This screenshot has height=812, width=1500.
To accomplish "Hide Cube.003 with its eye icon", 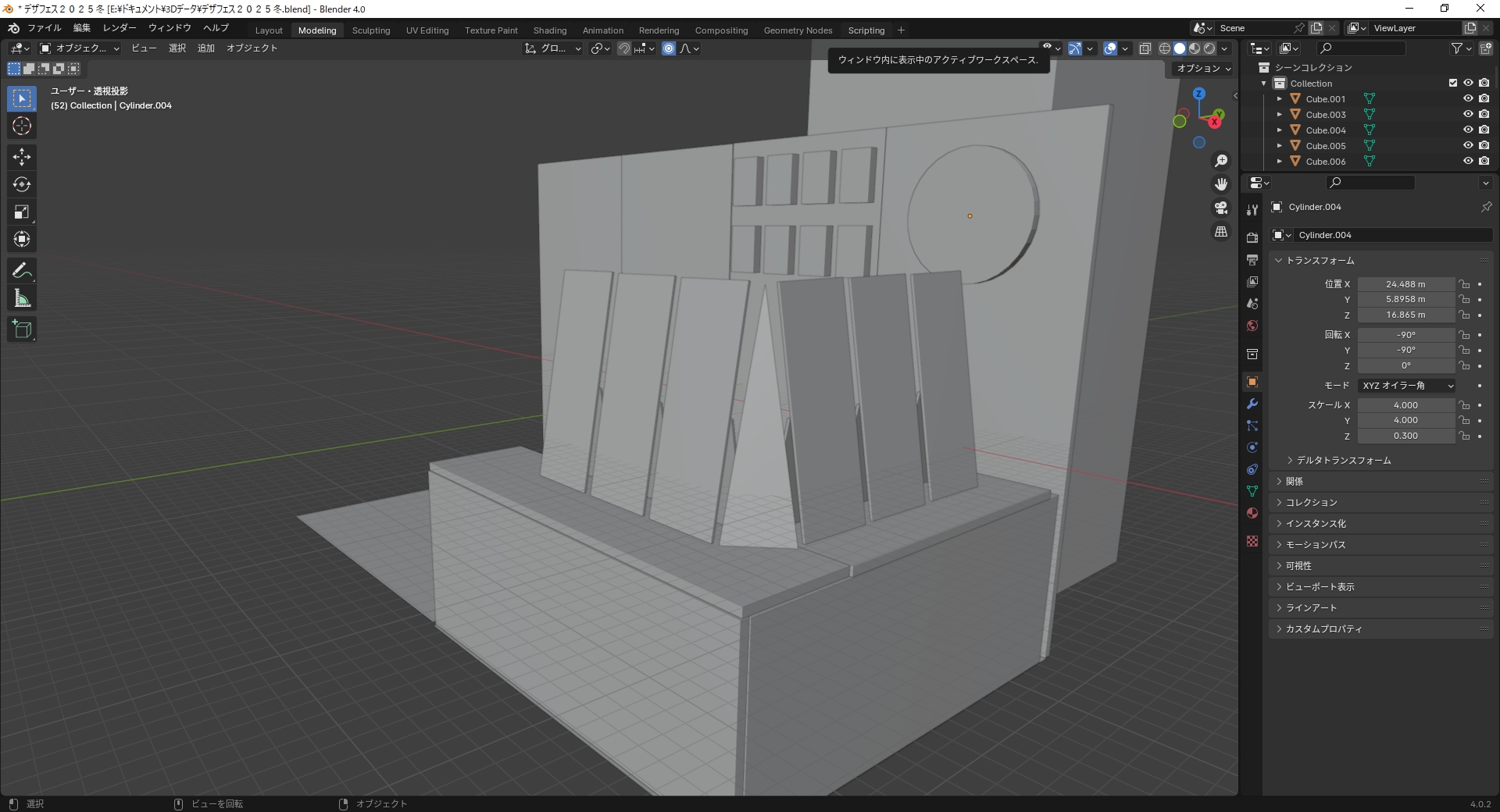I will (1468, 115).
